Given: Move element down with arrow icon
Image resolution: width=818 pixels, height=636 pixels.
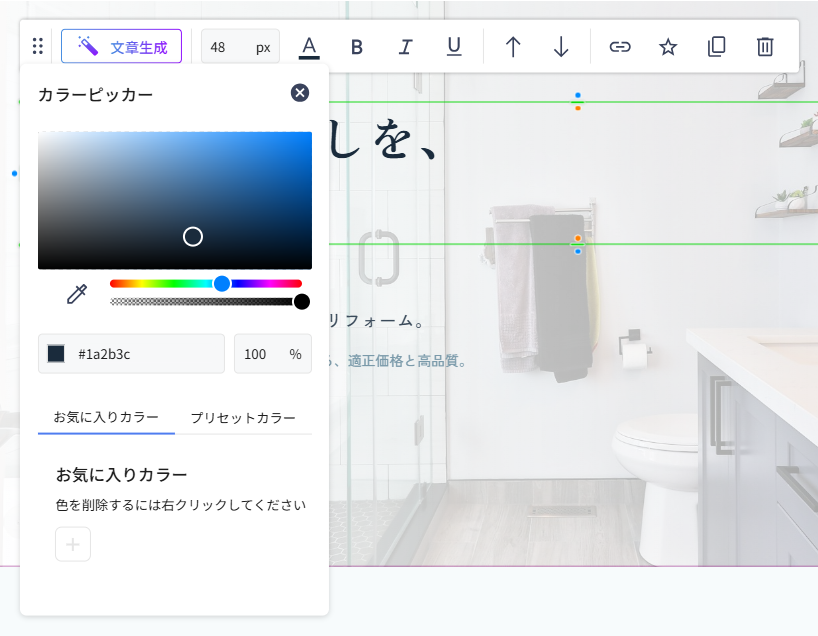Looking at the screenshot, I should [x=561, y=47].
